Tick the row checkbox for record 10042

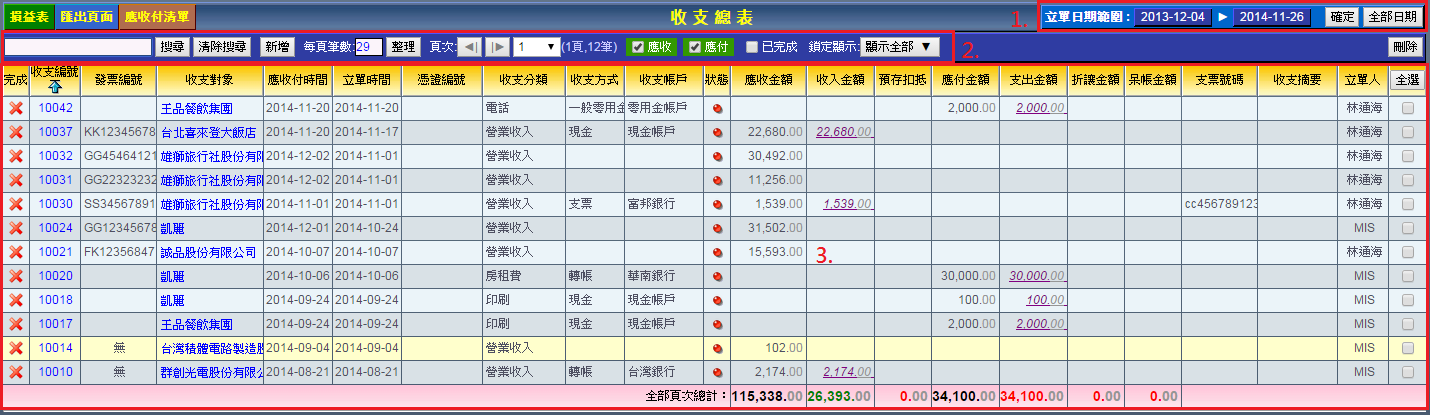(1407, 108)
